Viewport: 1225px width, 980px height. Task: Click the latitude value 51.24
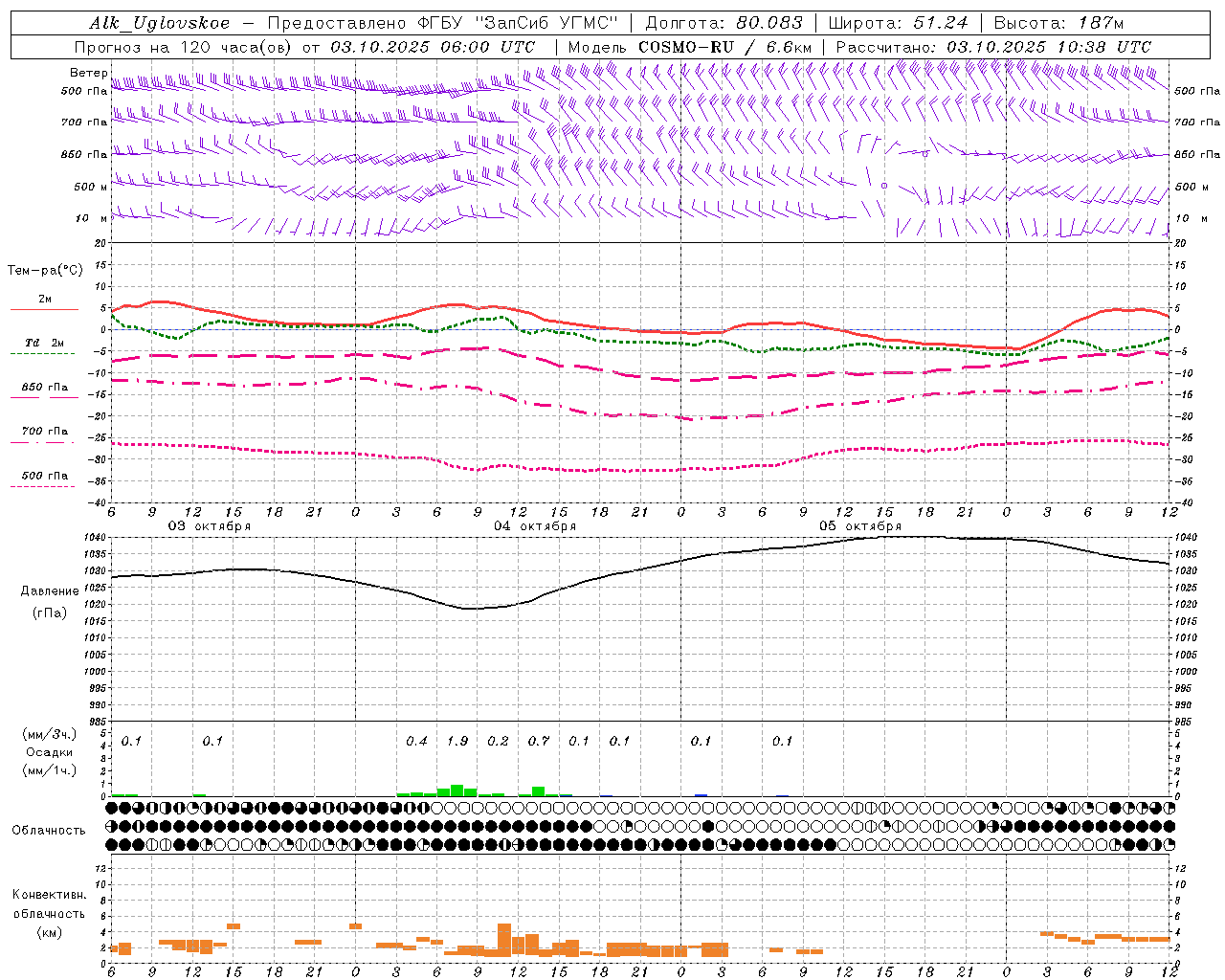940,23
